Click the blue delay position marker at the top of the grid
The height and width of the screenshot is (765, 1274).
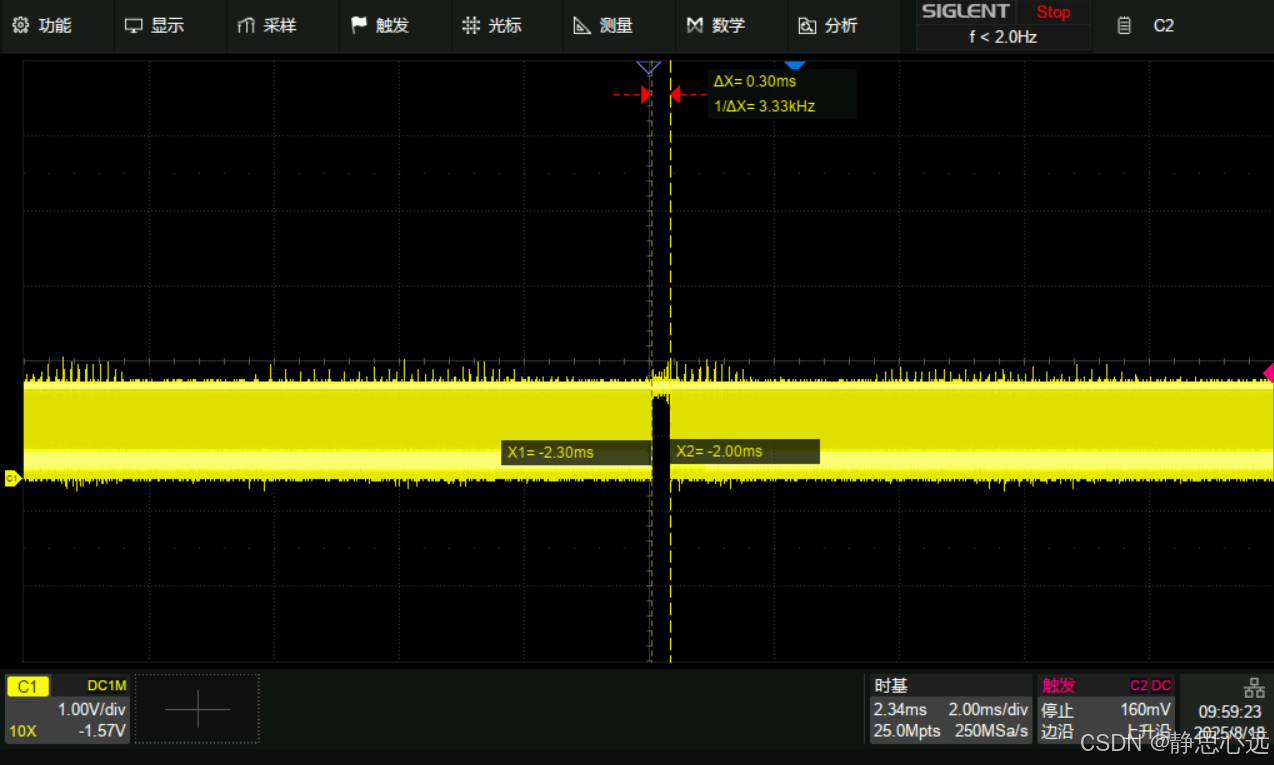pyautogui.click(x=794, y=65)
